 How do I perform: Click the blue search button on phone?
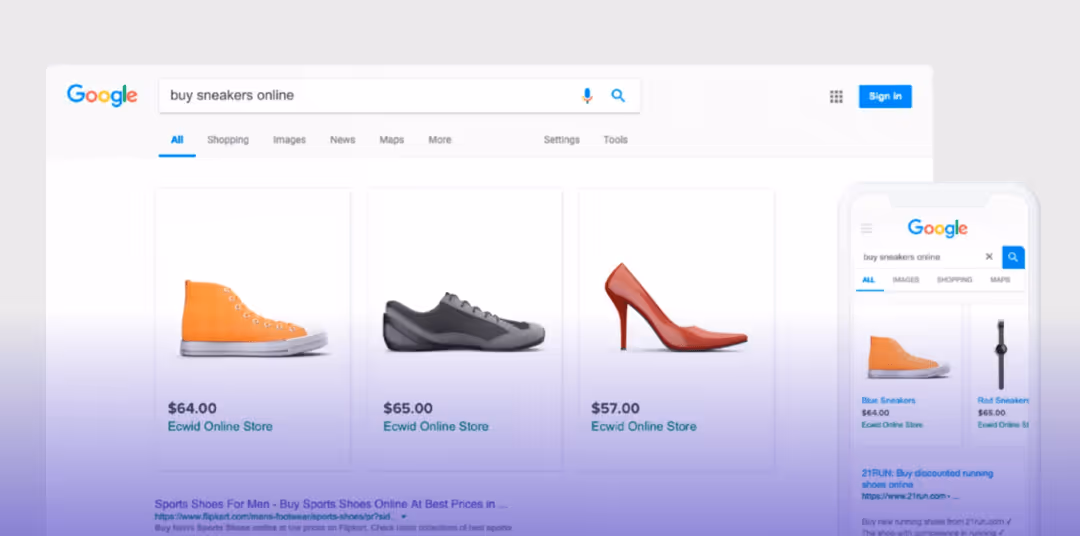(x=1013, y=257)
